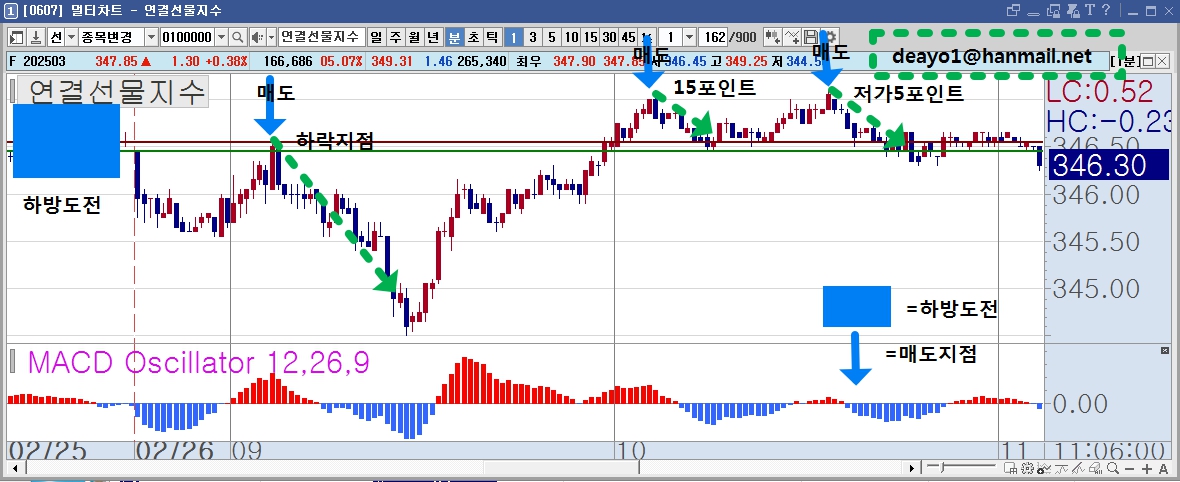Click the MACD Oscillator 12,26,9 label

coord(199,363)
